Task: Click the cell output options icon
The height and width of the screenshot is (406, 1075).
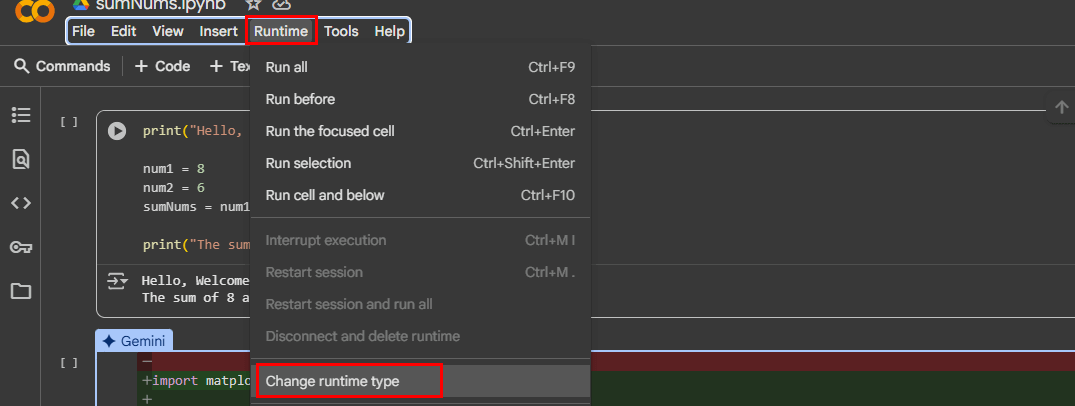Action: click(x=117, y=281)
